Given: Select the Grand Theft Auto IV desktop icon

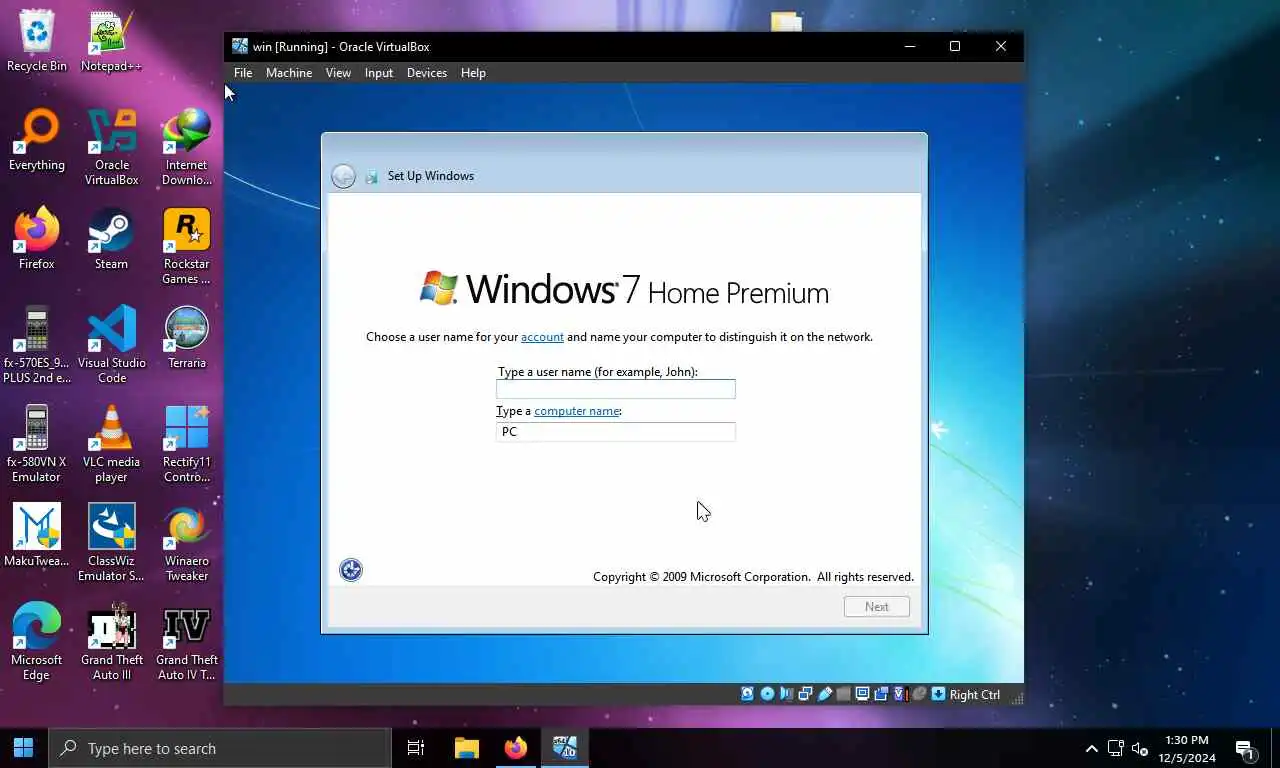Looking at the screenshot, I should pyautogui.click(x=187, y=642).
